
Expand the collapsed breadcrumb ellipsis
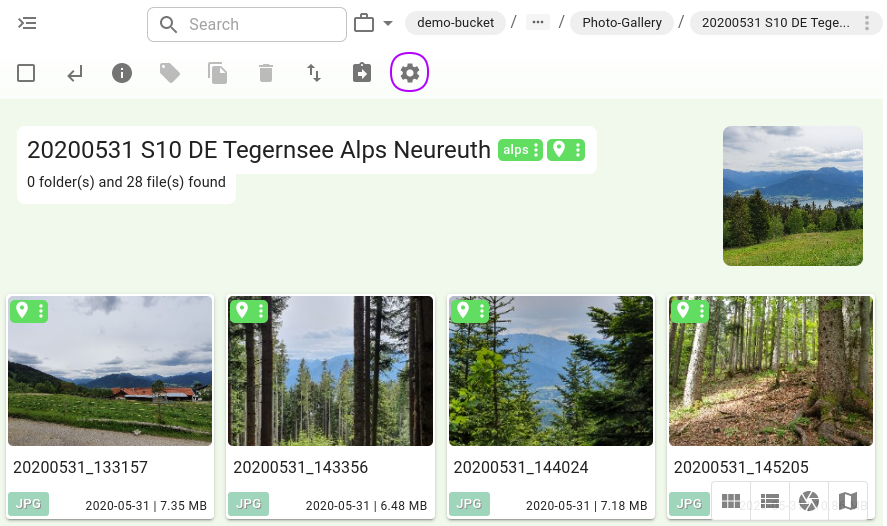(538, 23)
